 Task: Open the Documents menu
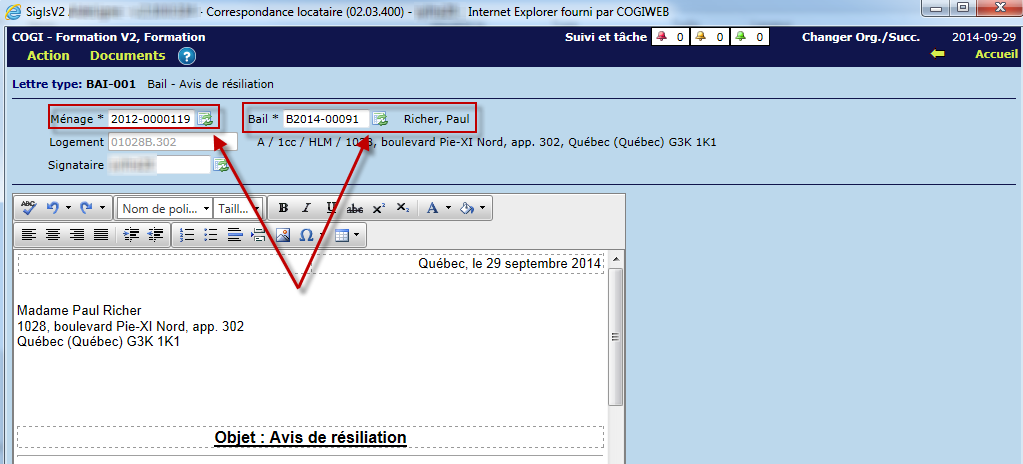click(x=127, y=56)
